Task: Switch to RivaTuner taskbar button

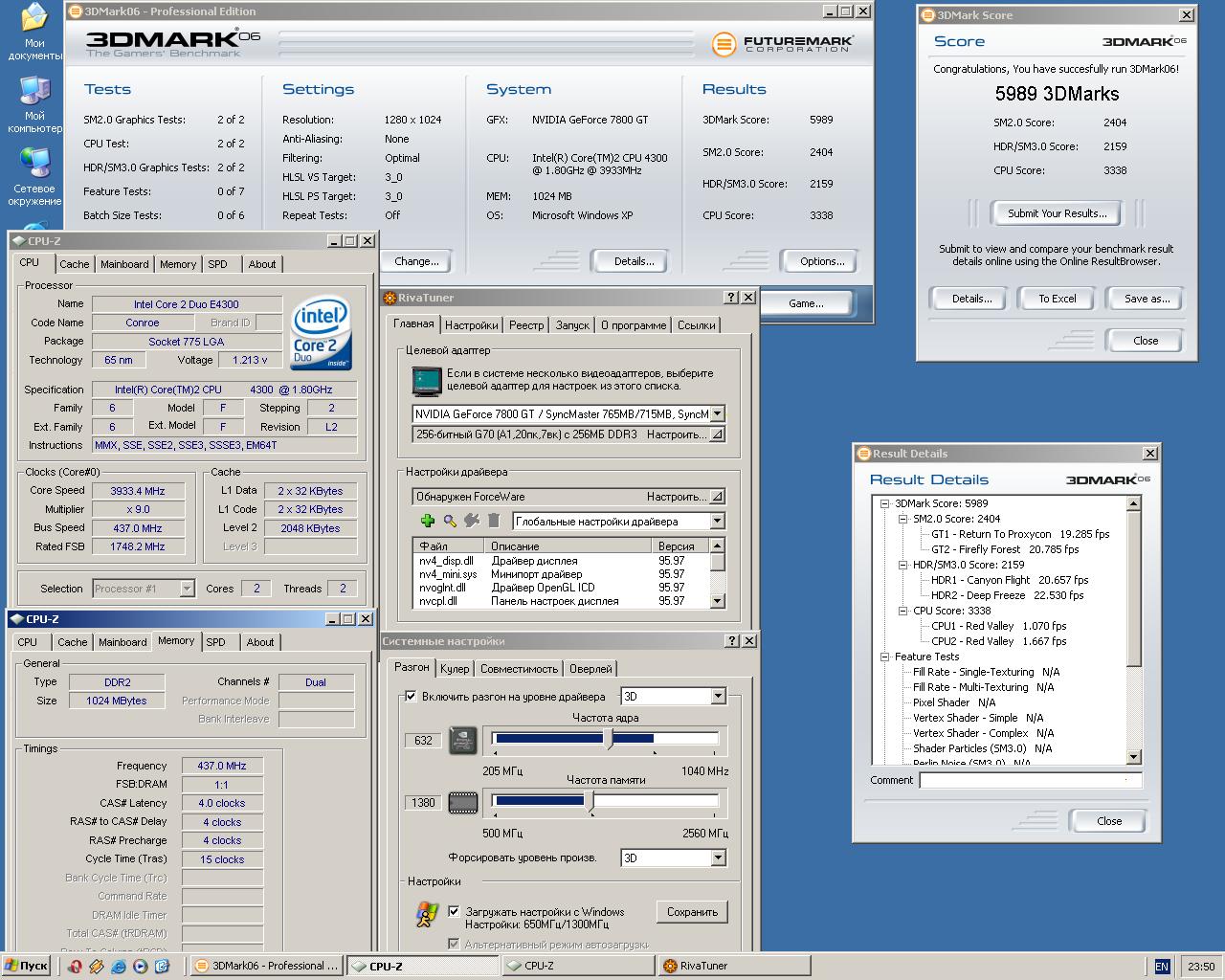Action: [735, 966]
